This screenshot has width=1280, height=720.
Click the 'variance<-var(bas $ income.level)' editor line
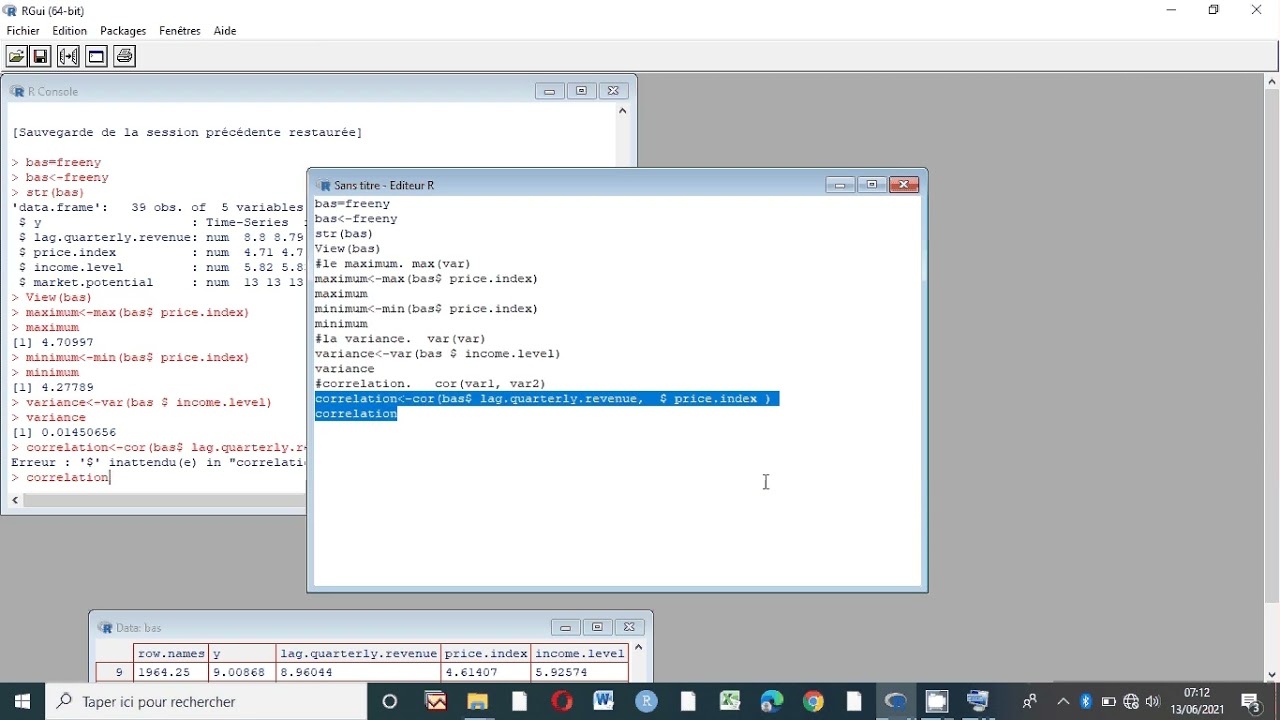pyautogui.click(x=438, y=354)
